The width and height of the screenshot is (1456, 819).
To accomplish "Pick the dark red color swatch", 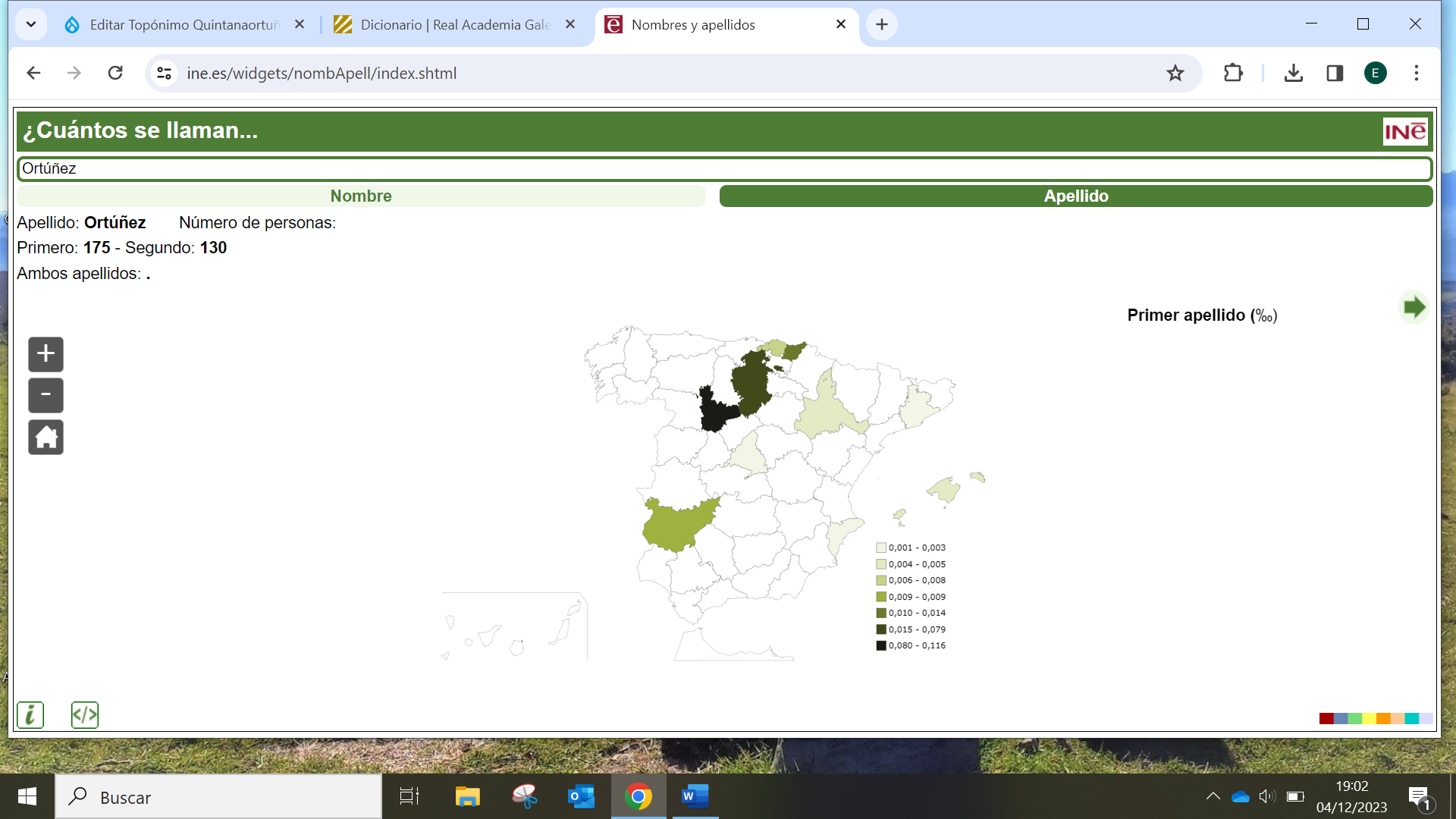I will coord(1326,718).
